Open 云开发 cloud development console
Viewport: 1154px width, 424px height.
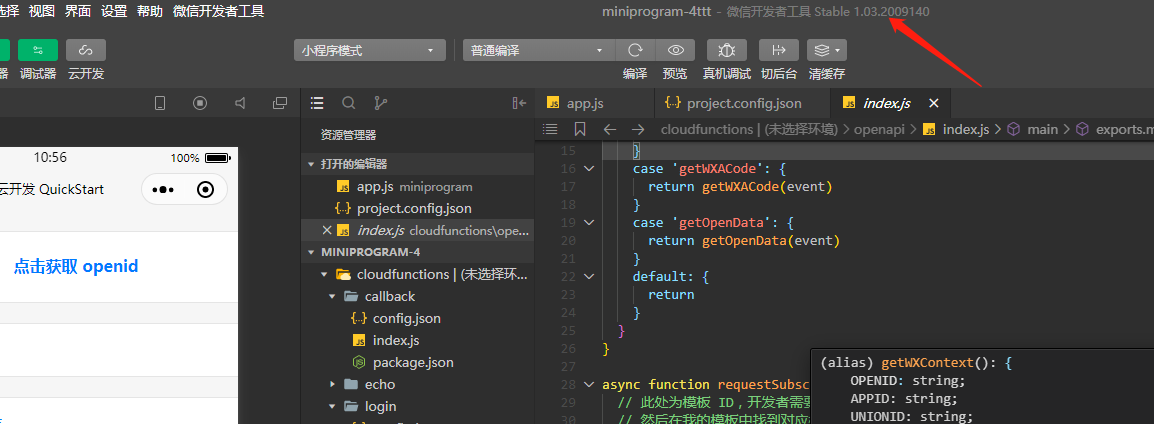click(85, 50)
